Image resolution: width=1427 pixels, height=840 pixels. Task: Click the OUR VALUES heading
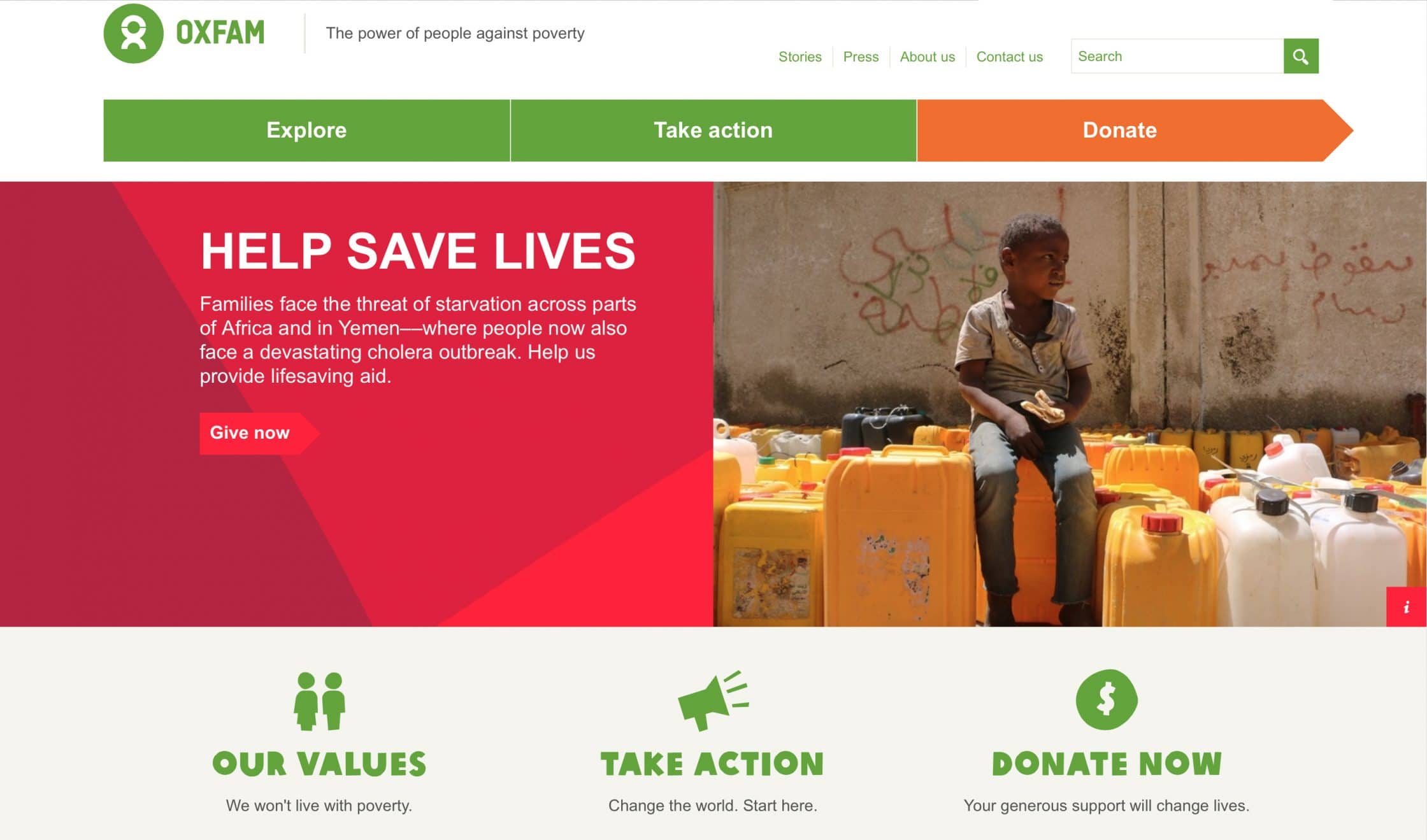(x=319, y=764)
